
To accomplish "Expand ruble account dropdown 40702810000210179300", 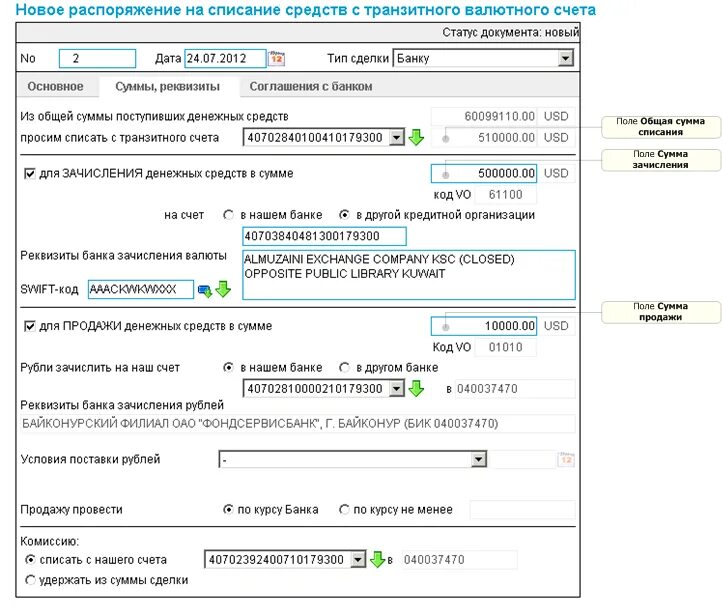I will (396, 389).
